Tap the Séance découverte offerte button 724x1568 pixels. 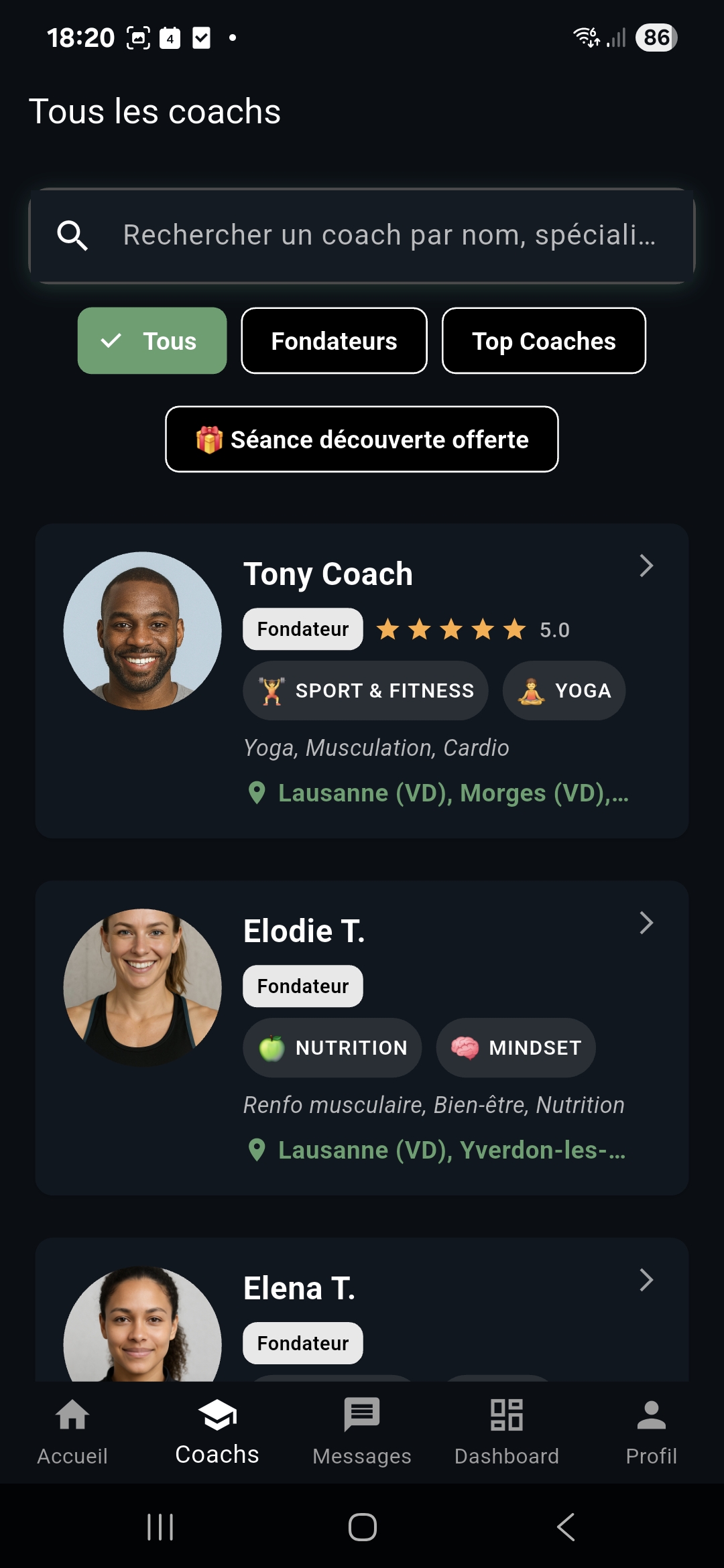pyautogui.click(x=362, y=440)
